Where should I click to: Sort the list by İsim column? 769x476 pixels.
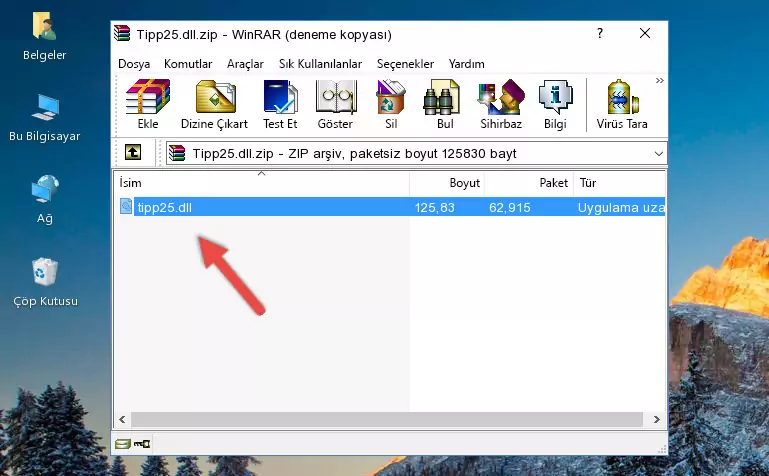(x=262, y=183)
